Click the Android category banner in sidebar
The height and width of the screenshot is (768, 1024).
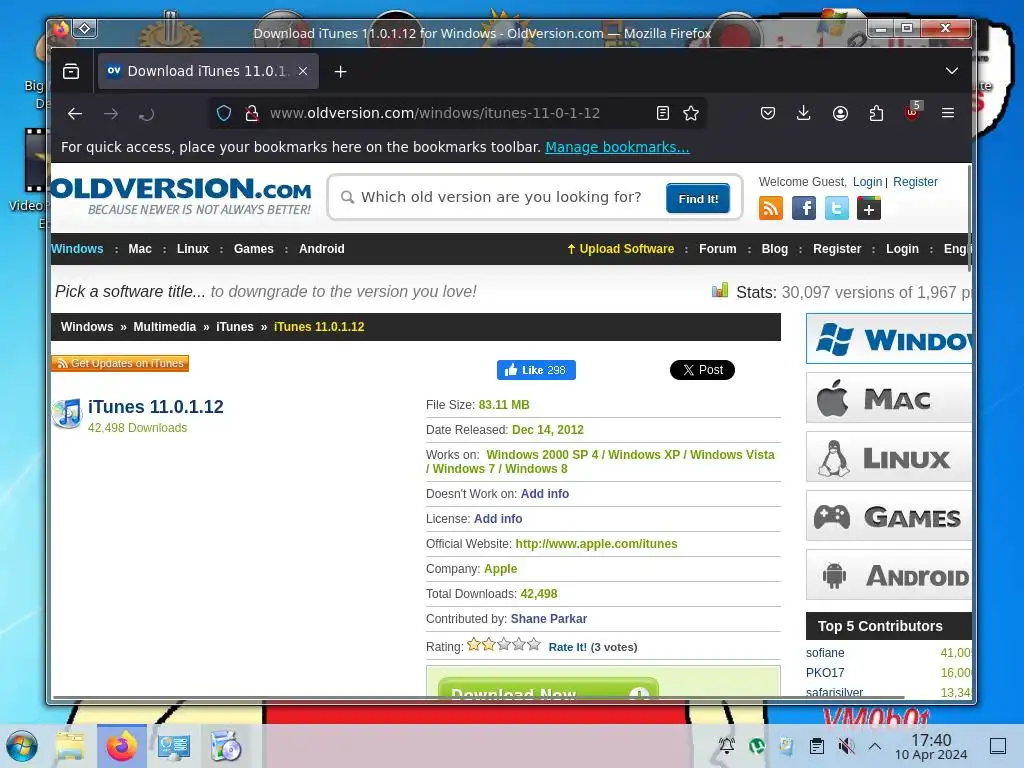tap(889, 575)
